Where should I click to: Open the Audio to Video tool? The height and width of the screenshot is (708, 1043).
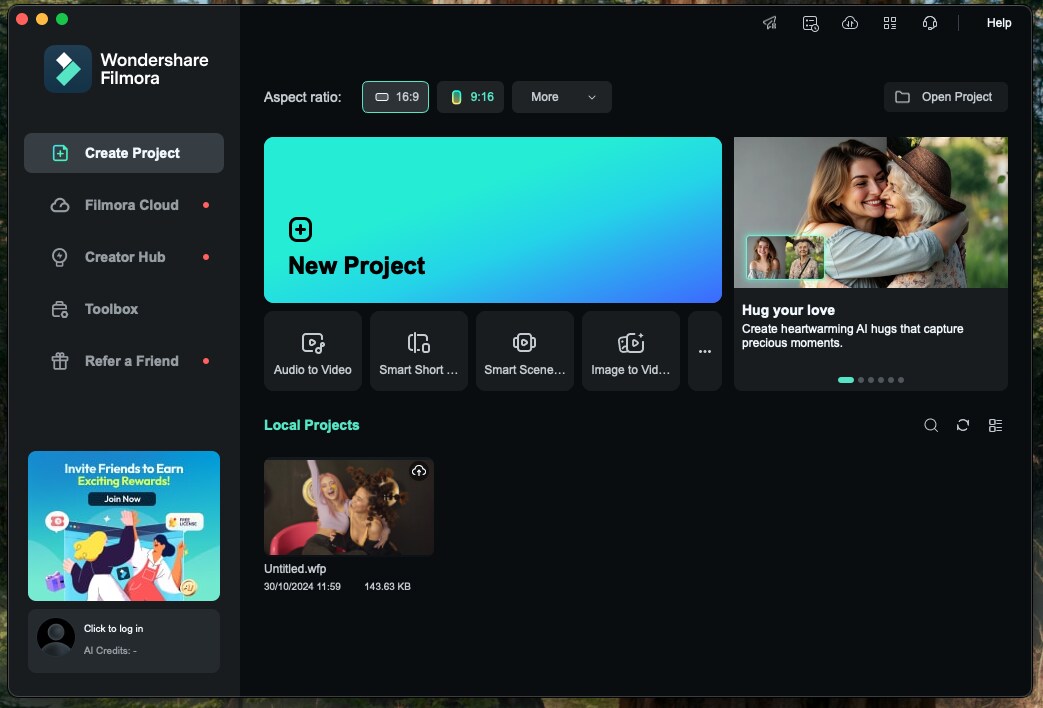pos(313,351)
